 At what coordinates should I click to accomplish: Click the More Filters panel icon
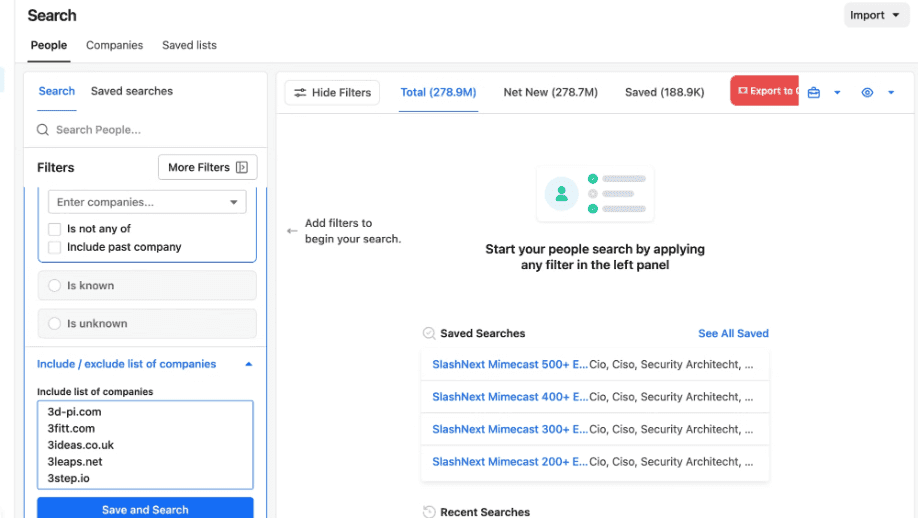click(x=241, y=168)
